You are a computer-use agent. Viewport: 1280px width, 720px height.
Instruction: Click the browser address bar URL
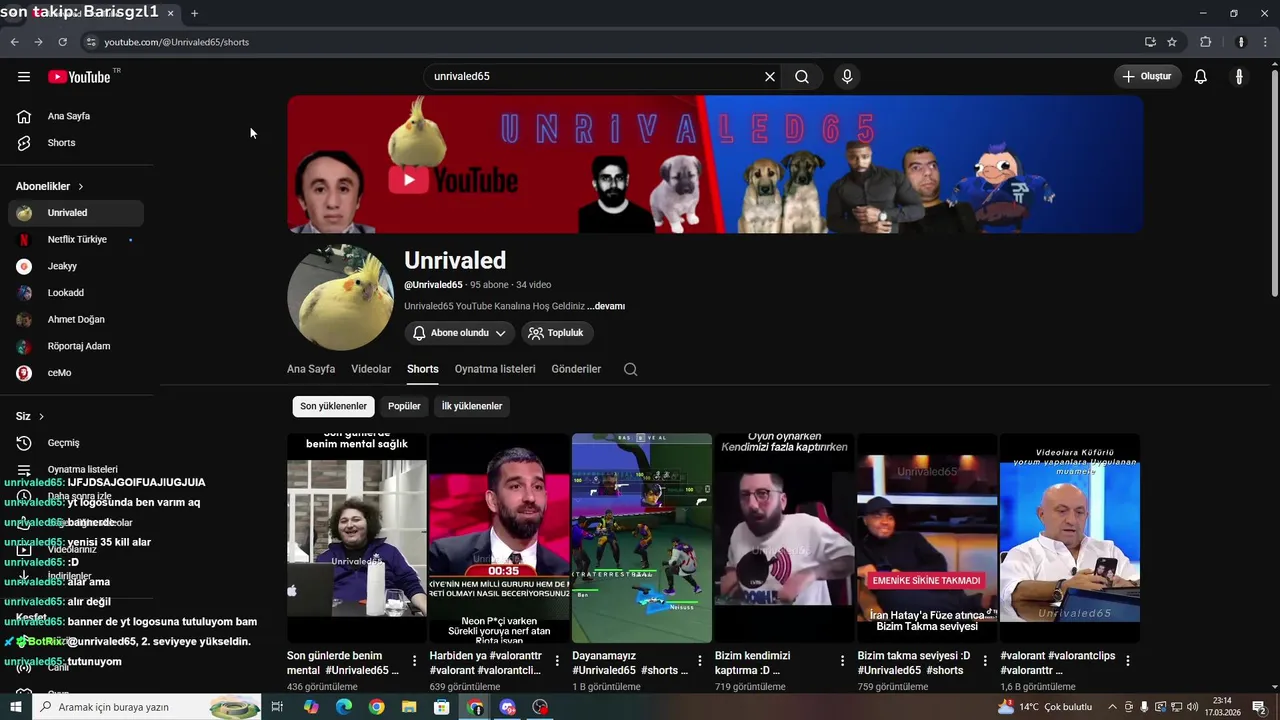[x=177, y=42]
